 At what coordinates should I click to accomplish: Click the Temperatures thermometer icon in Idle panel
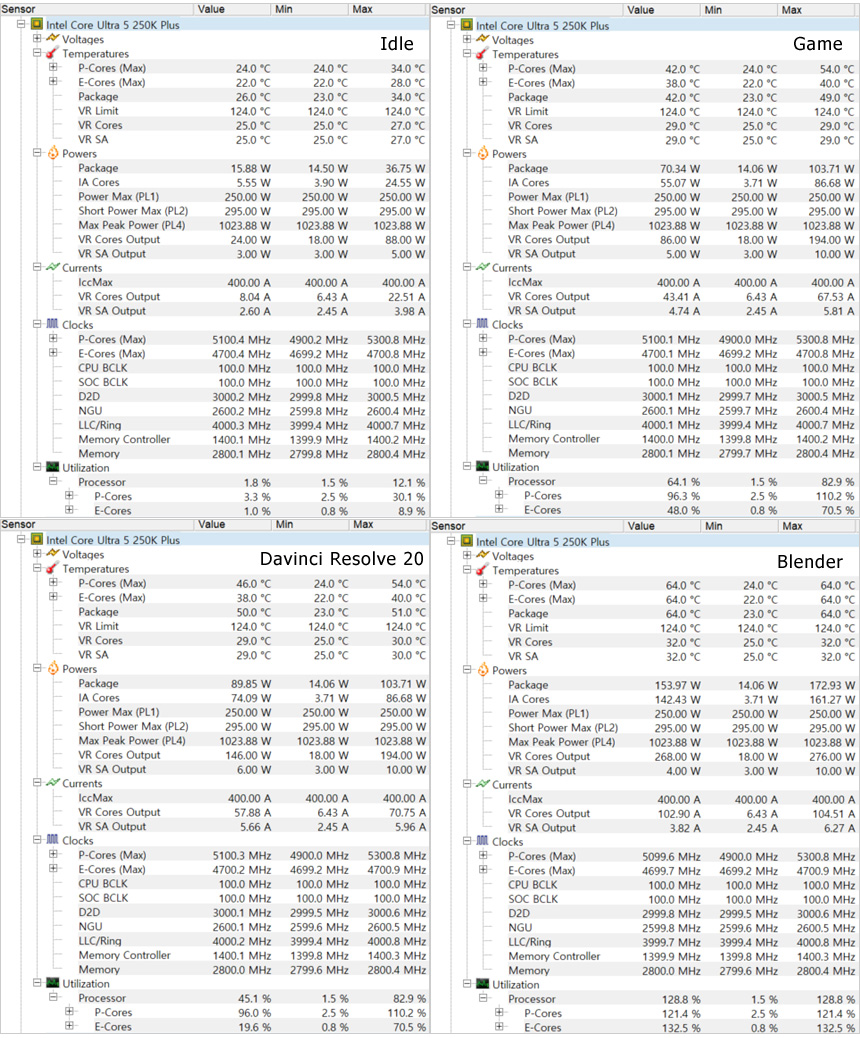pyautogui.click(x=50, y=54)
